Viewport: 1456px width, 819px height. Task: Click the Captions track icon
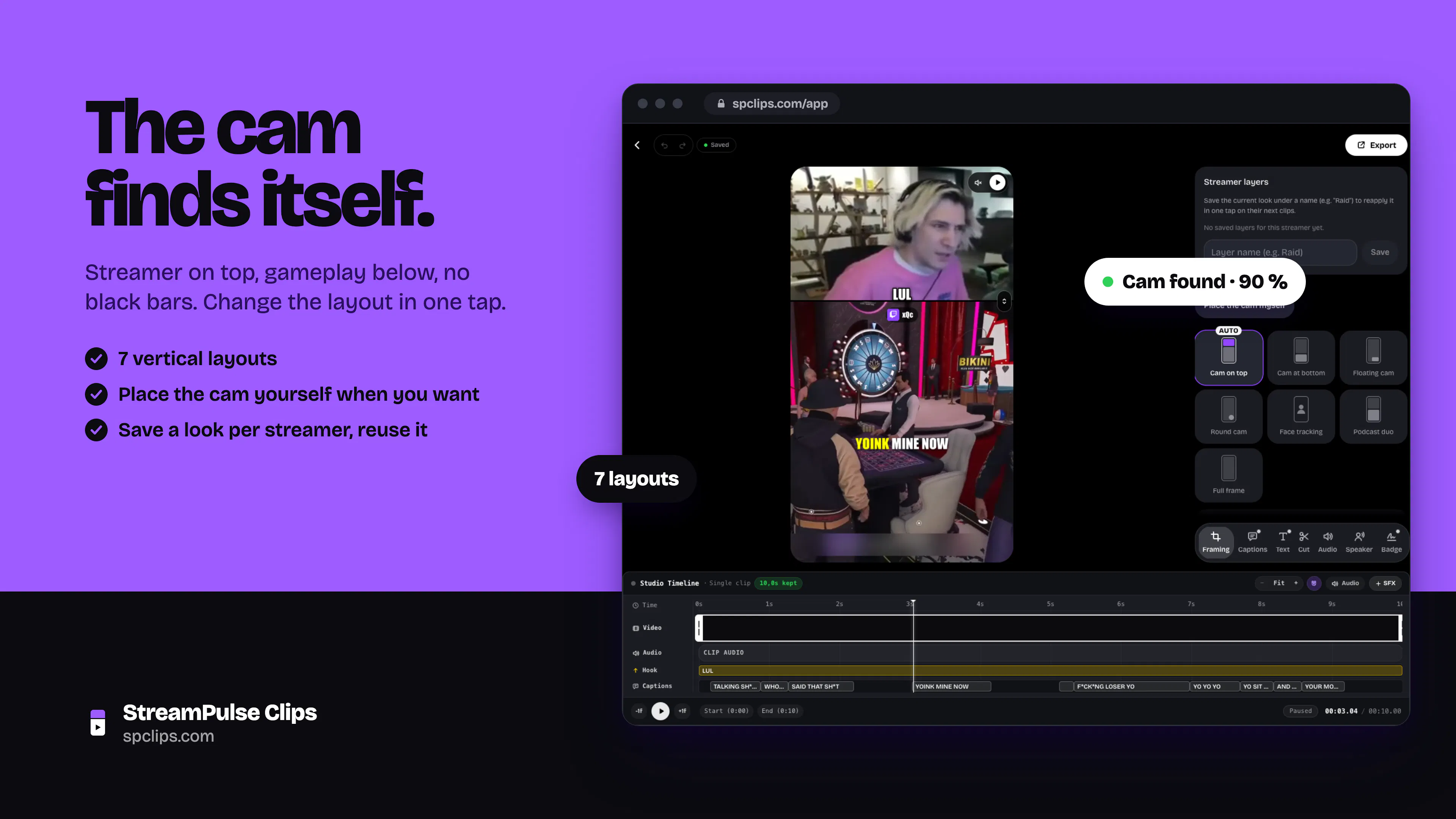point(636,686)
